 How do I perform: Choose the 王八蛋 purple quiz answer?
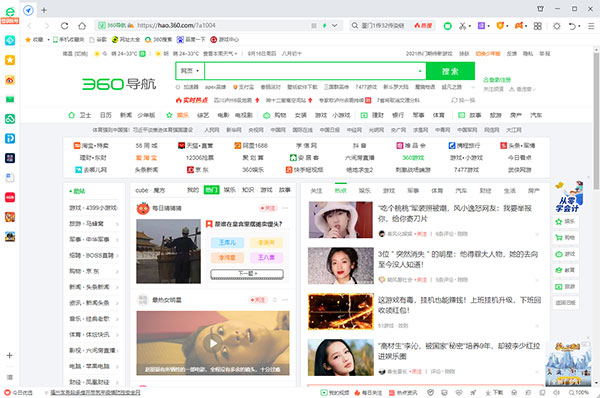coord(266,257)
